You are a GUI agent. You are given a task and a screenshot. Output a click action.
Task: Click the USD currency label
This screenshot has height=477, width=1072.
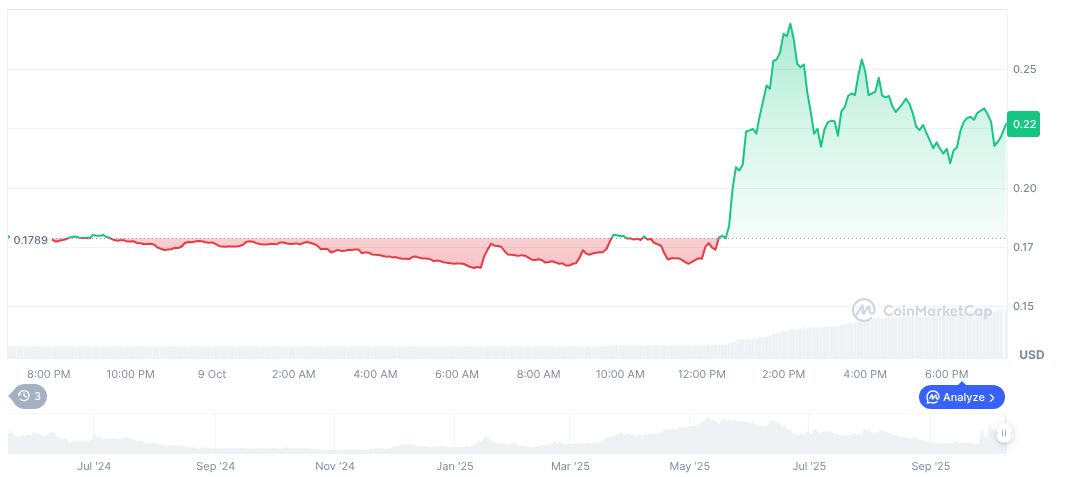[1031, 355]
